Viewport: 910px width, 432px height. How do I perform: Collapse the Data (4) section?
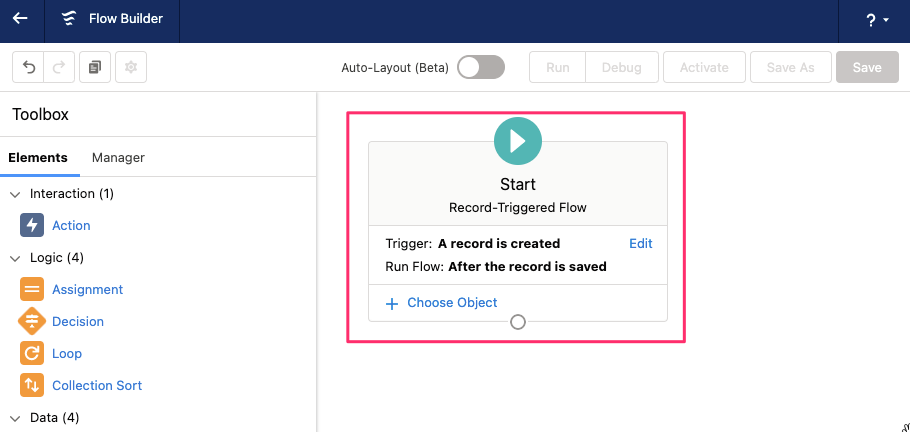click(15, 417)
